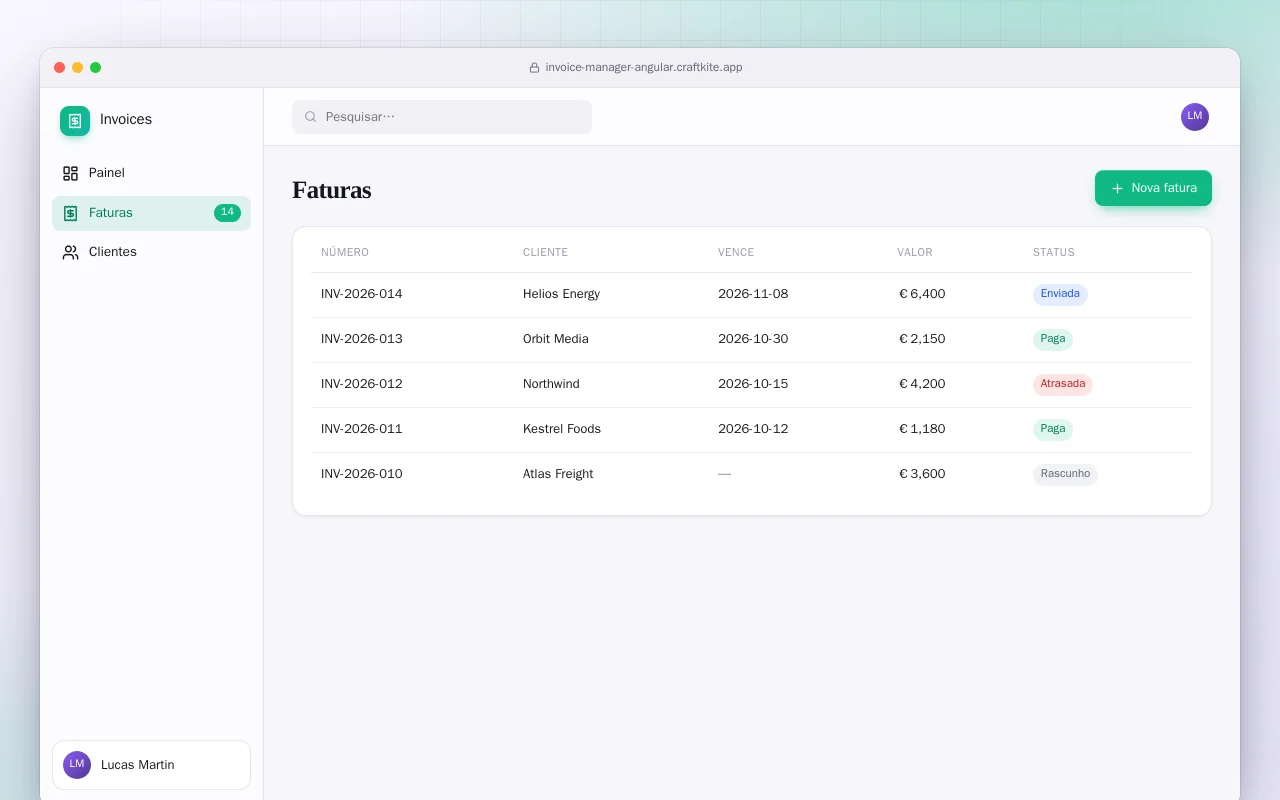Screen dimensions: 1280x800
Task: Click the Atrasada status badge
Action: click(x=1063, y=384)
